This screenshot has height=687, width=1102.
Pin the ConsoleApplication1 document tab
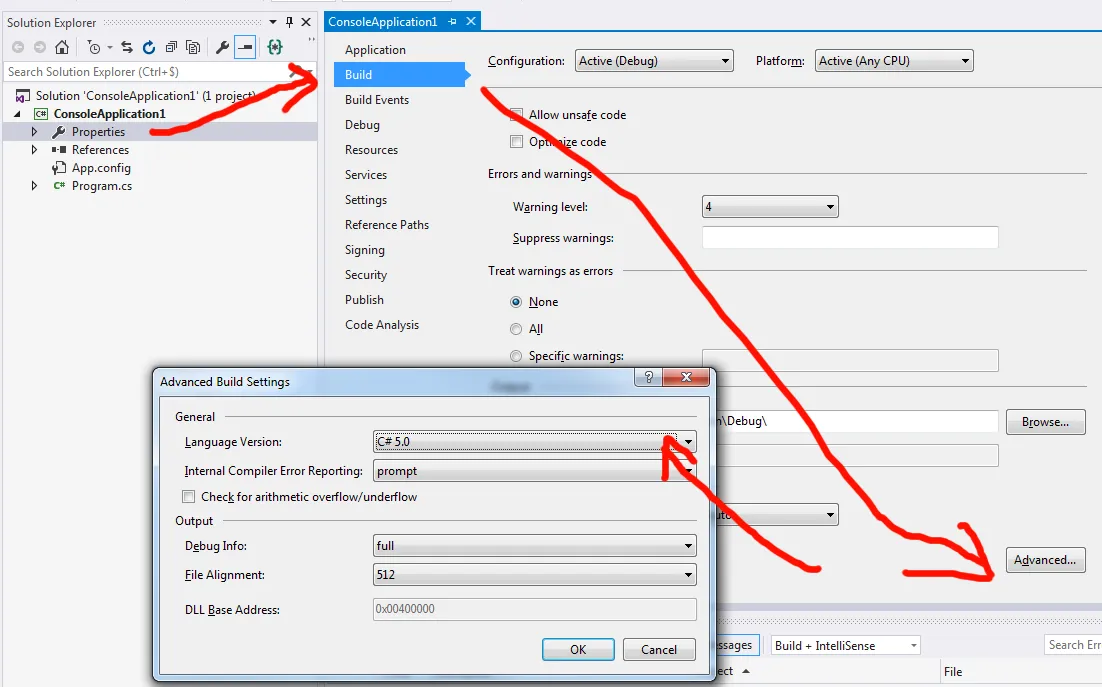[x=452, y=22]
